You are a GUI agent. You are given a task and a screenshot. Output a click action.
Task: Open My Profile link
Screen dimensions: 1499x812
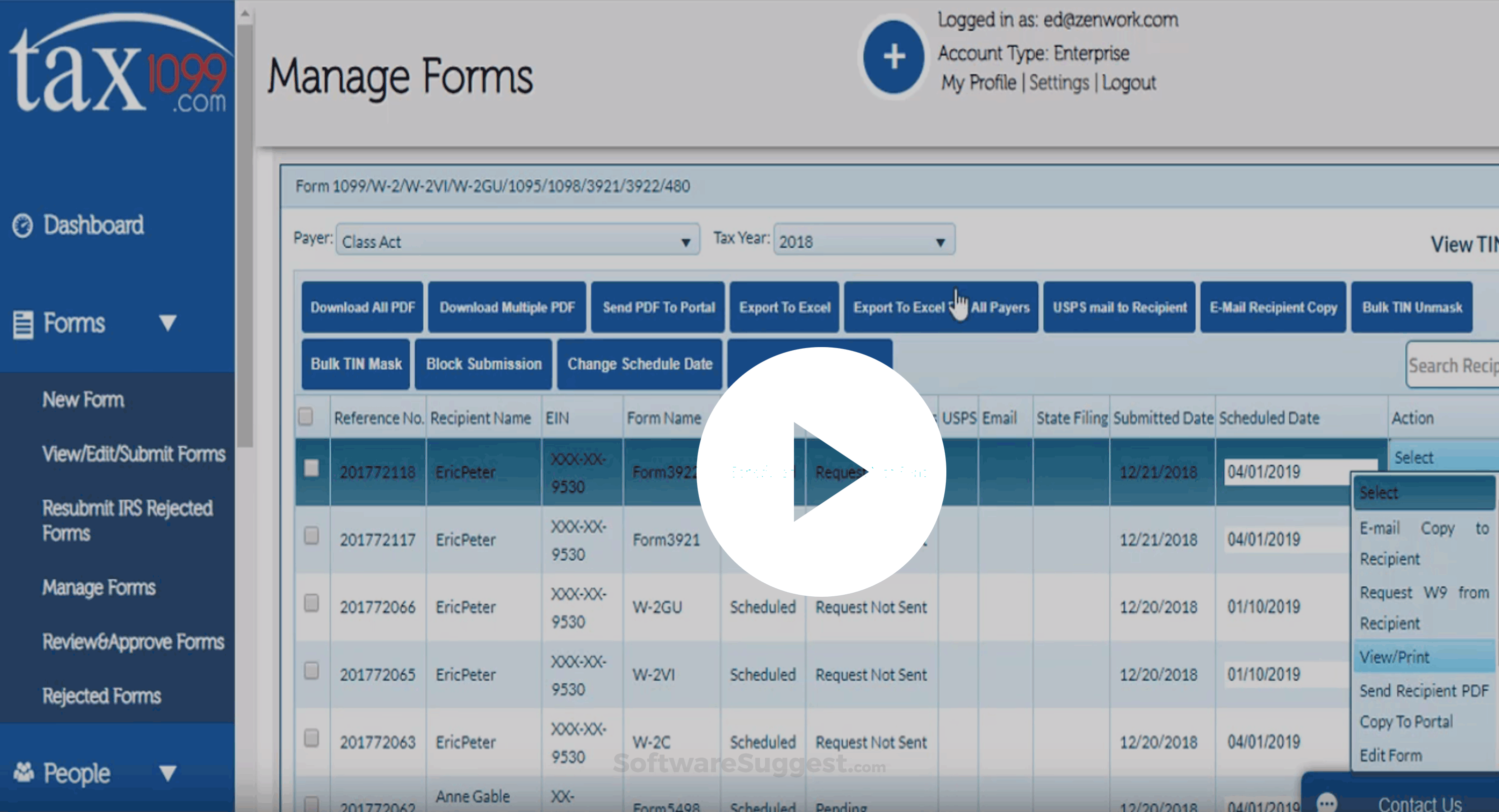coord(979,82)
